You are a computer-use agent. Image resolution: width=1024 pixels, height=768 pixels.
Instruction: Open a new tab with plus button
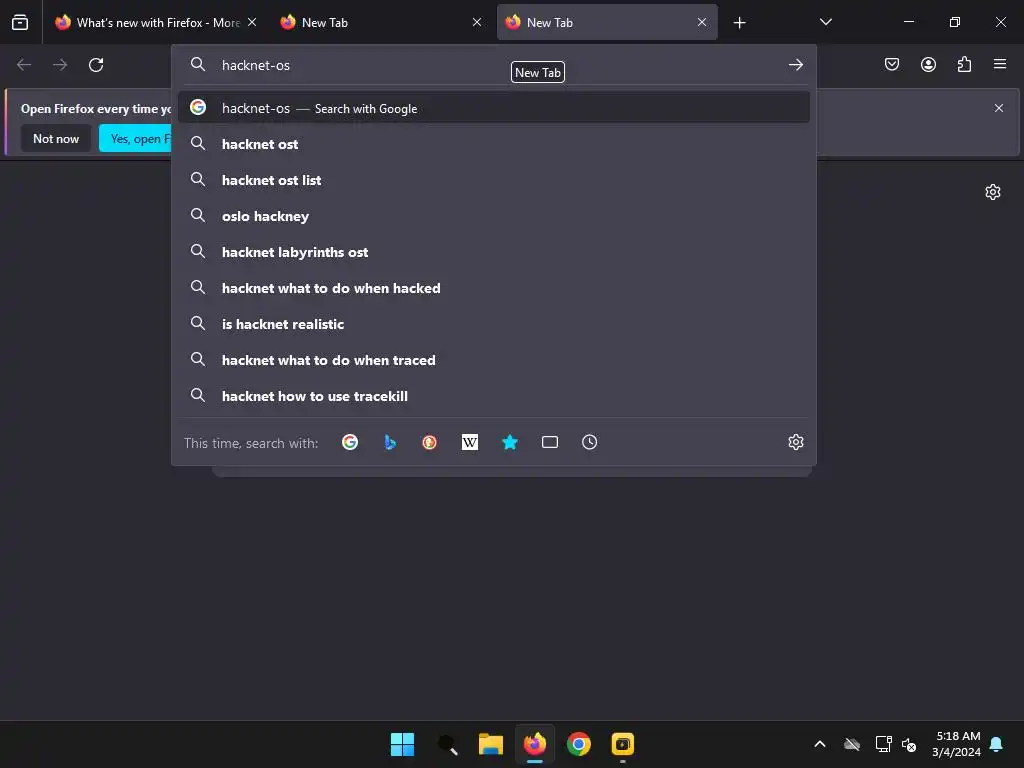(x=739, y=23)
